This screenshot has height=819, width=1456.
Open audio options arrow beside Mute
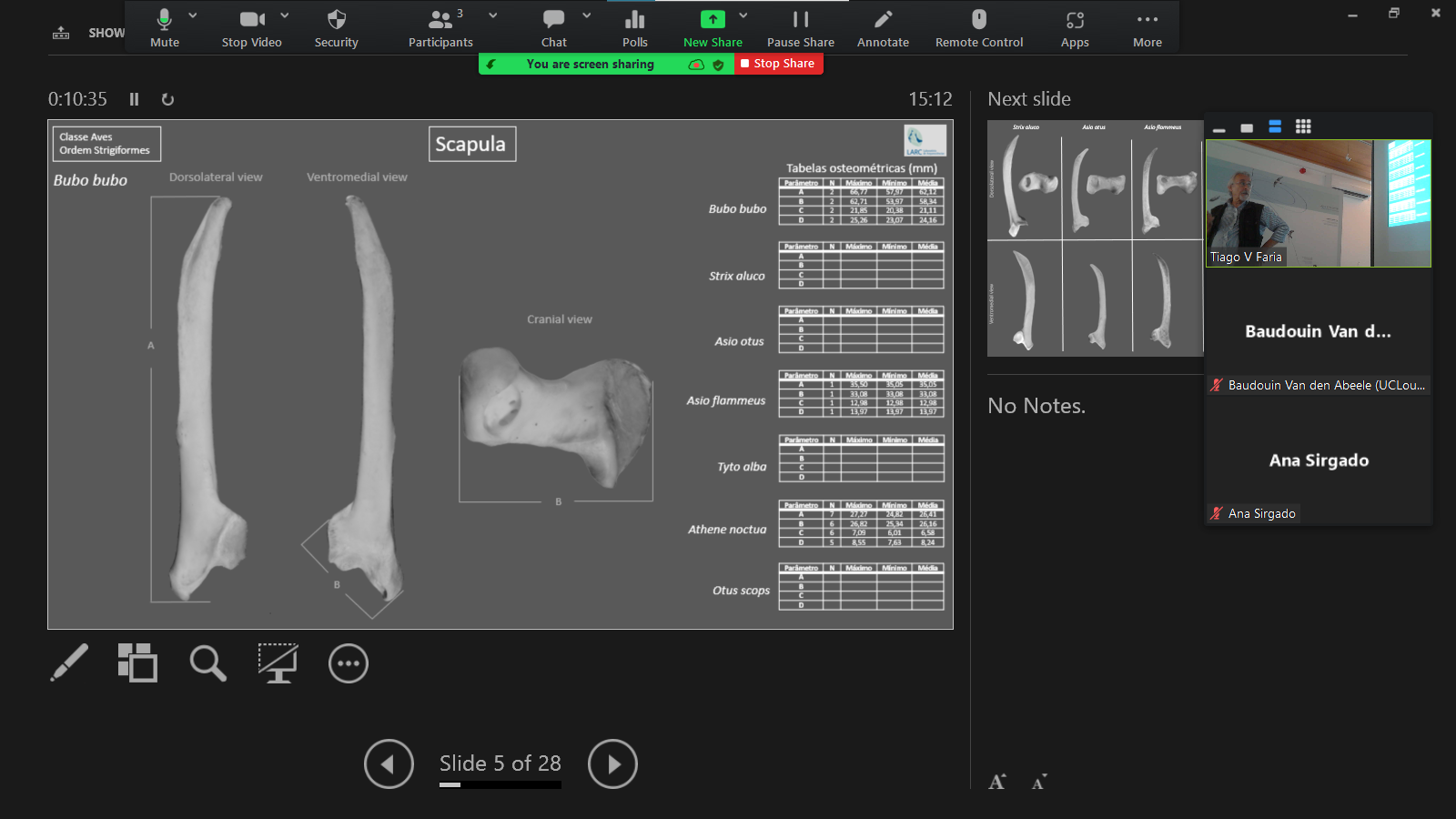[x=192, y=15]
